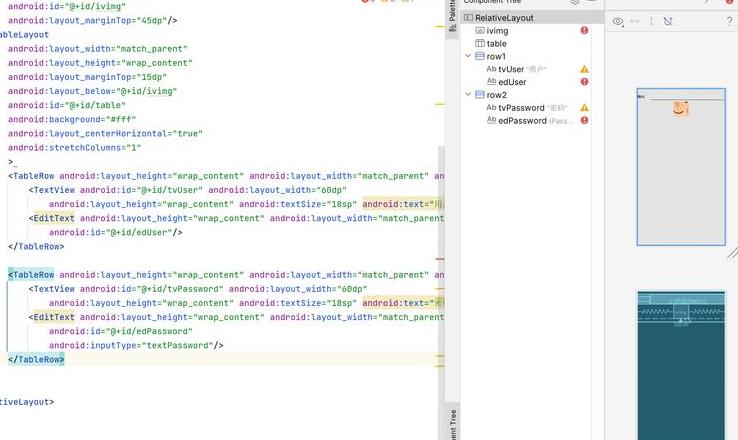Click the error icon next to ivimg
Image resolution: width=738 pixels, height=440 pixels.
pos(584,30)
